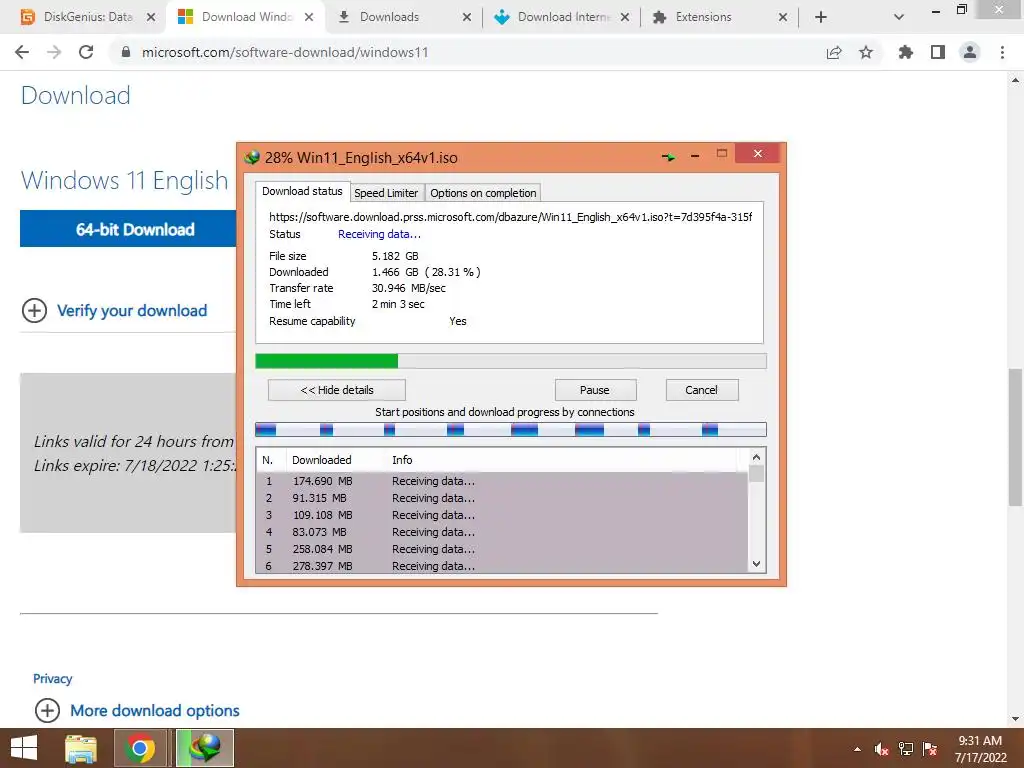The image size is (1024, 768).
Task: Cancel the download in IDM
Action: pos(701,390)
